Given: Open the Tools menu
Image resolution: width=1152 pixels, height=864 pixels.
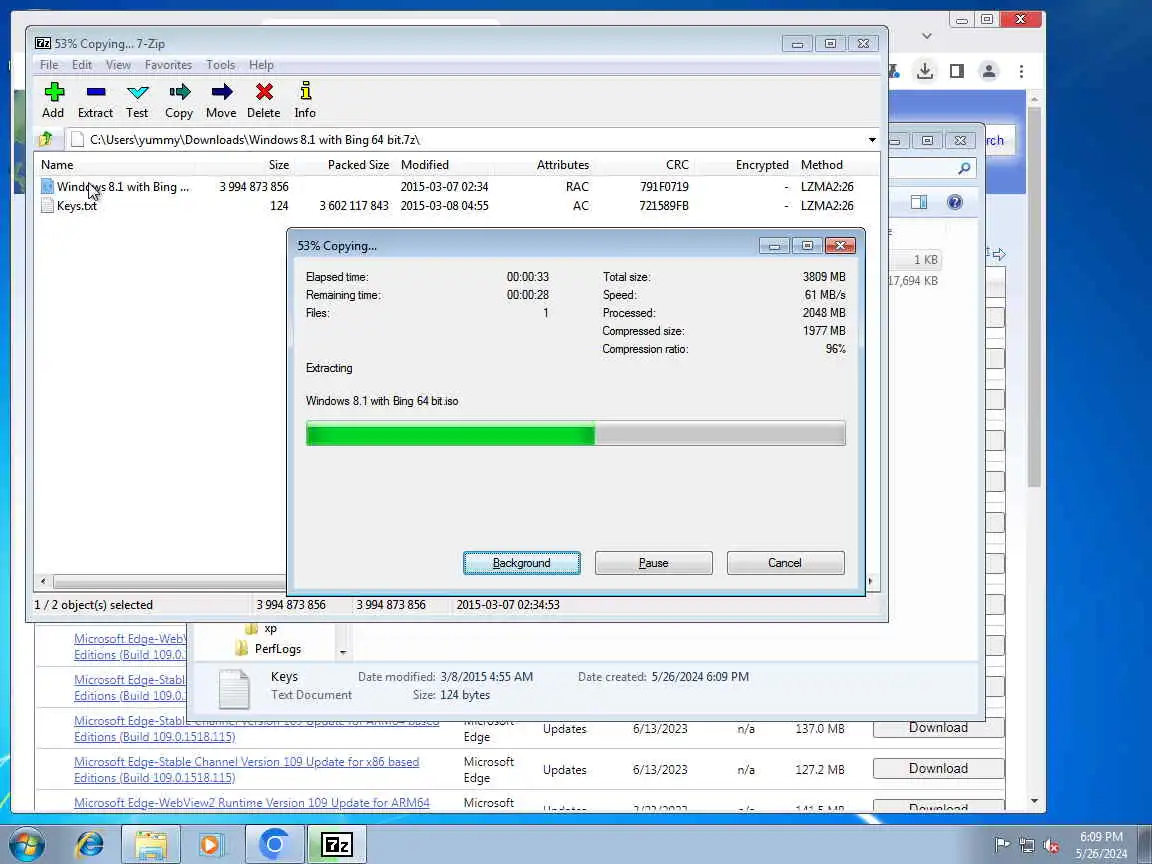Looking at the screenshot, I should click(220, 65).
